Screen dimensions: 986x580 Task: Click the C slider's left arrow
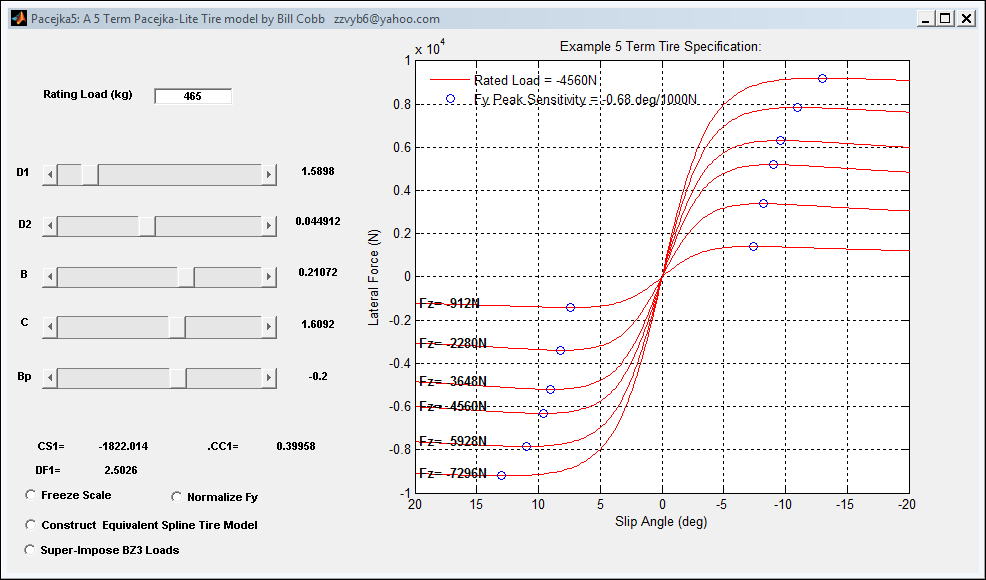click(x=50, y=326)
